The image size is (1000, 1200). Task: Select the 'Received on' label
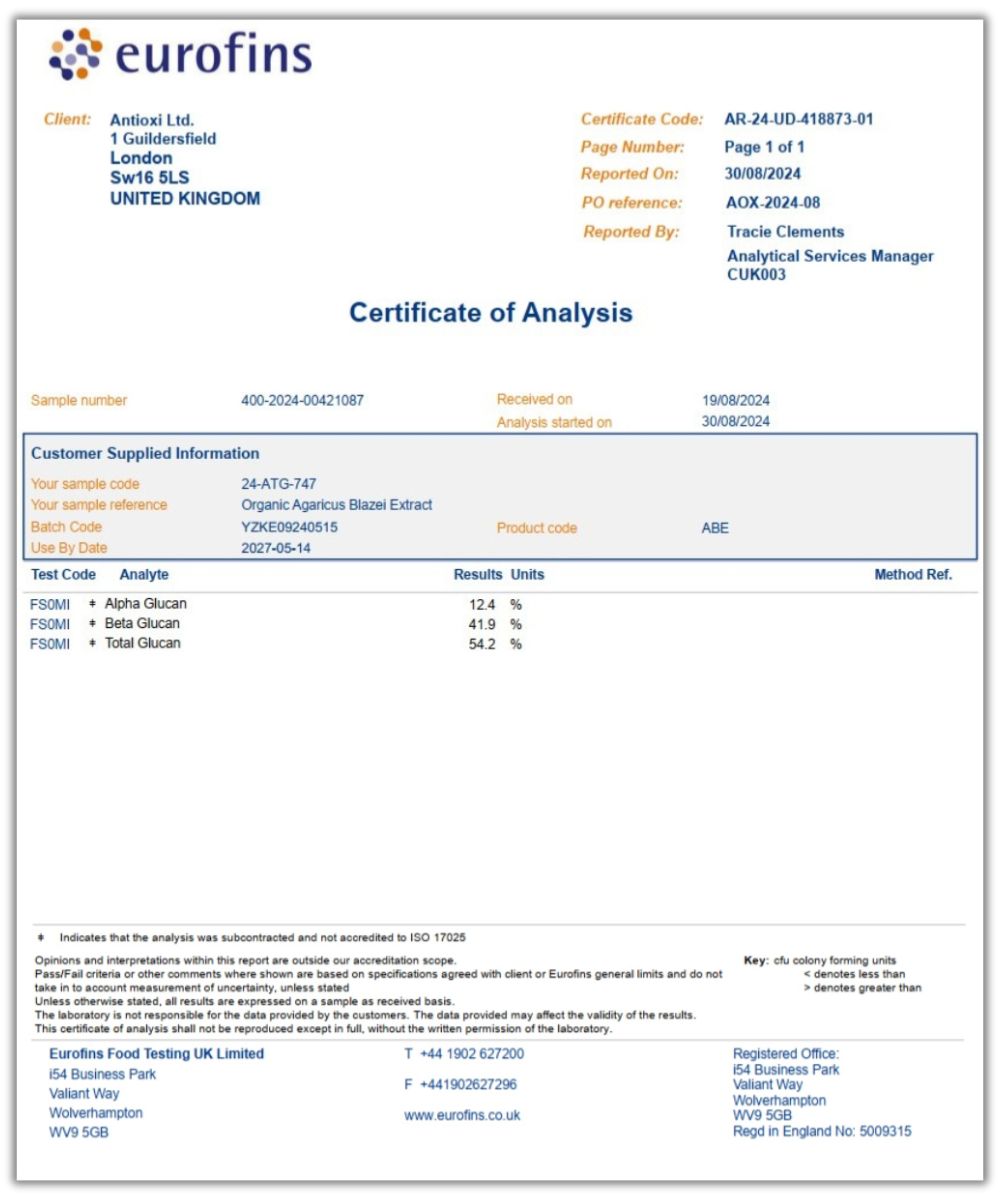coord(535,400)
